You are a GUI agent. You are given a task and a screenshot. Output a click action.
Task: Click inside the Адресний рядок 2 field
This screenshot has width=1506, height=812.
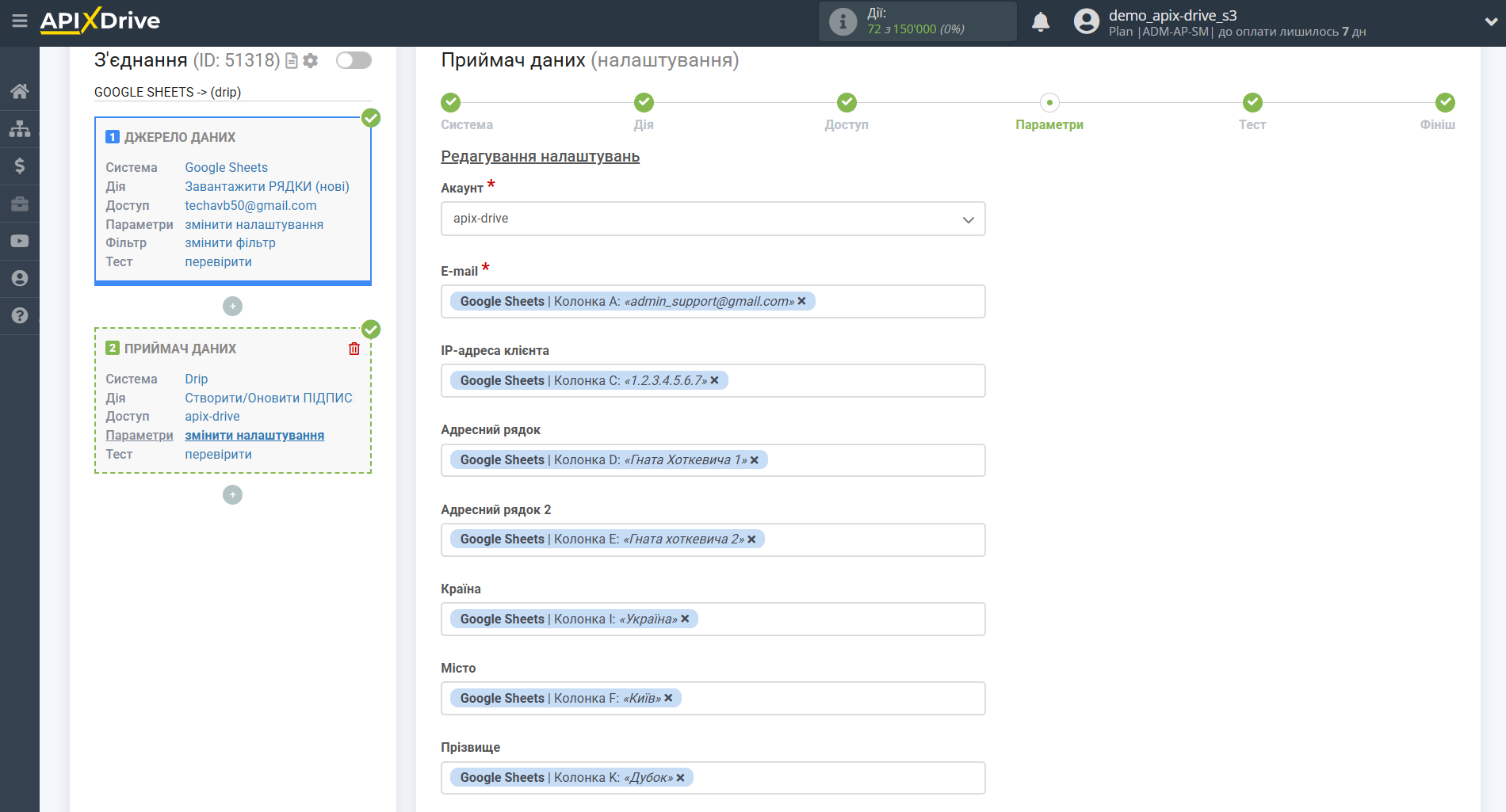coord(713,539)
